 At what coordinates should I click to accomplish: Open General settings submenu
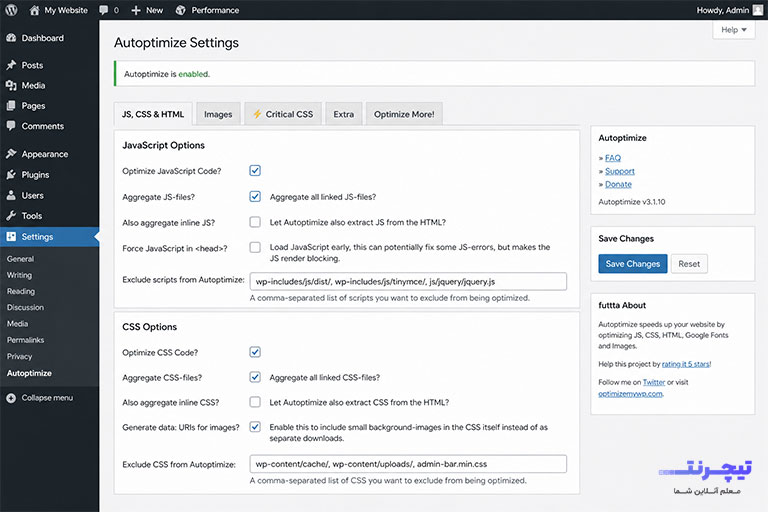coord(21,259)
